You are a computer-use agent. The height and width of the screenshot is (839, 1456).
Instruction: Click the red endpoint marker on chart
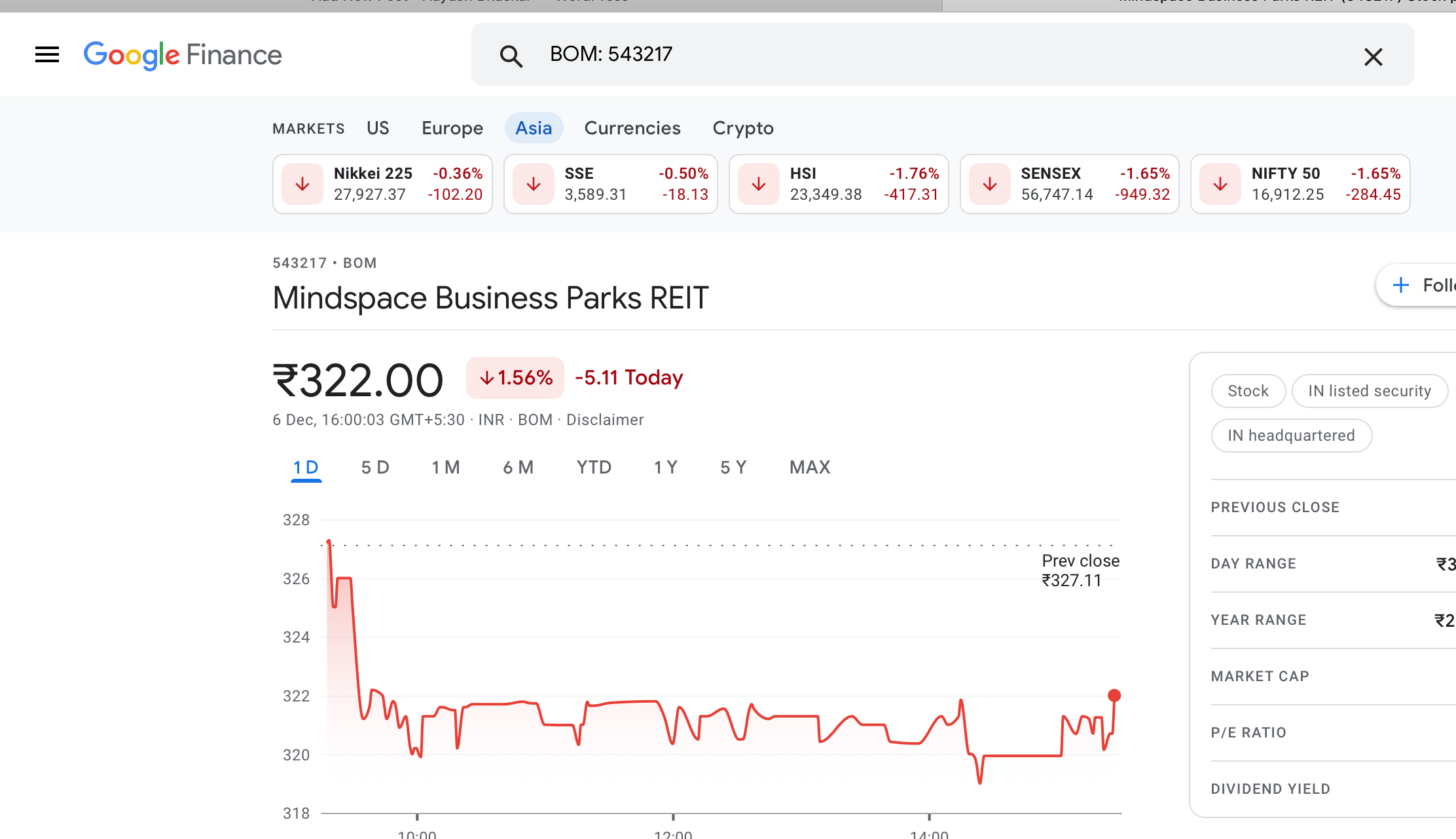click(x=1114, y=696)
